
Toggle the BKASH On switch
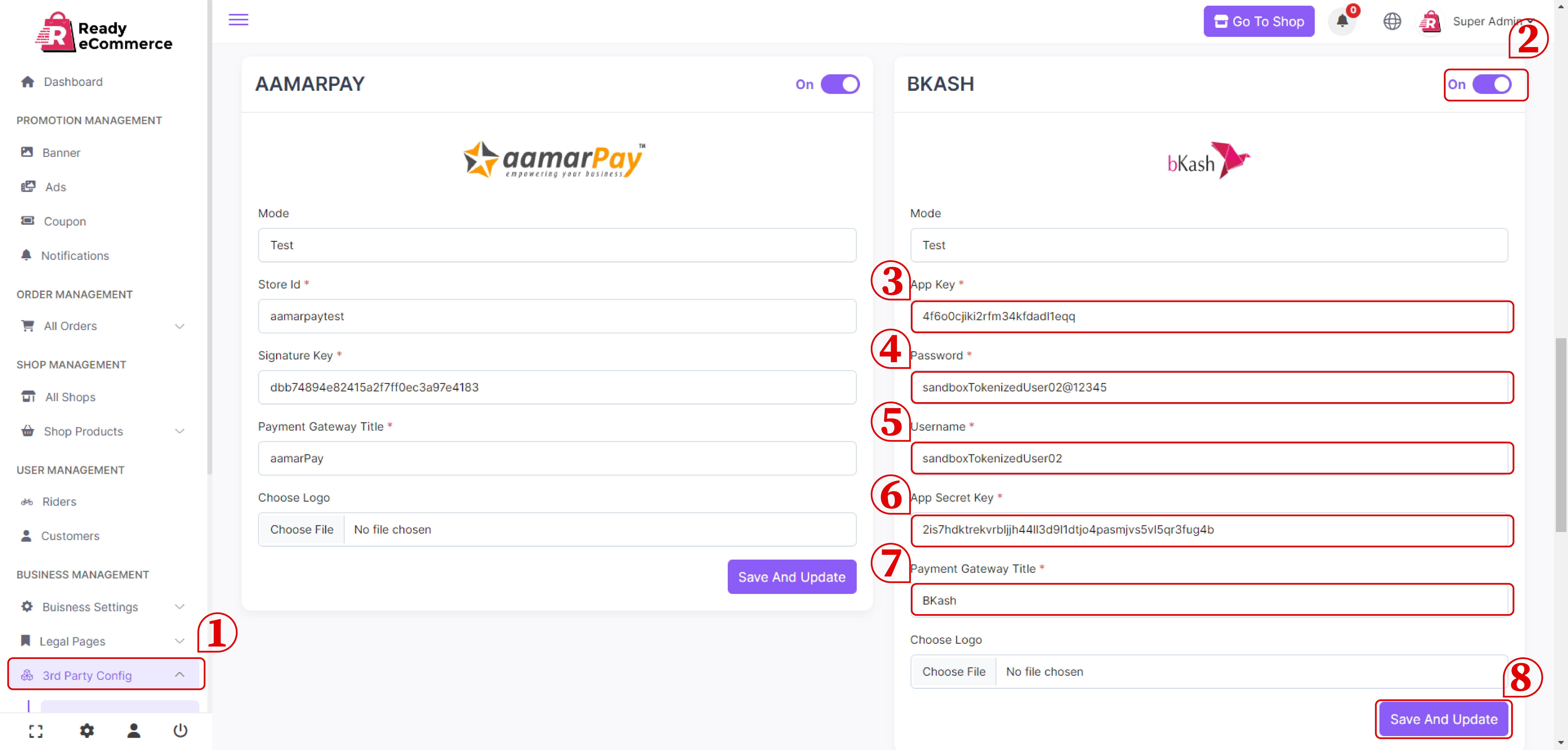(x=1492, y=84)
